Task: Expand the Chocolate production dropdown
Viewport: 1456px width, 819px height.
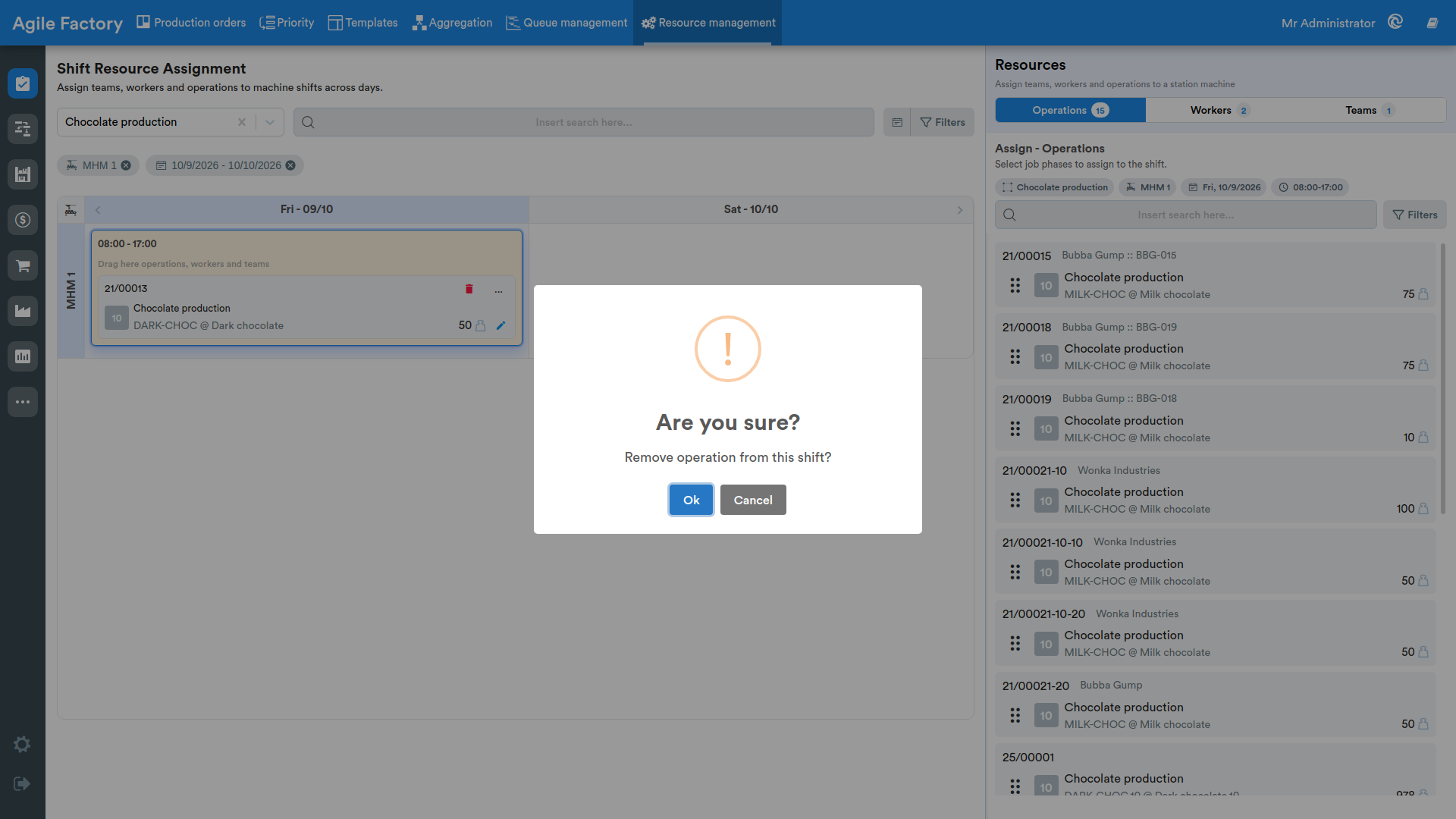Action: (x=270, y=122)
